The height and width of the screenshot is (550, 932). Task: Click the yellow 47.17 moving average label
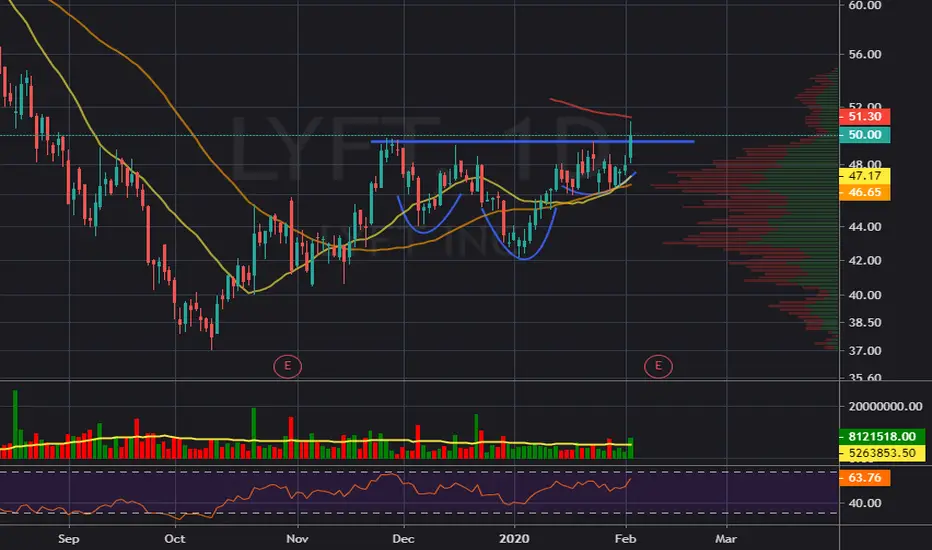pyautogui.click(x=864, y=176)
